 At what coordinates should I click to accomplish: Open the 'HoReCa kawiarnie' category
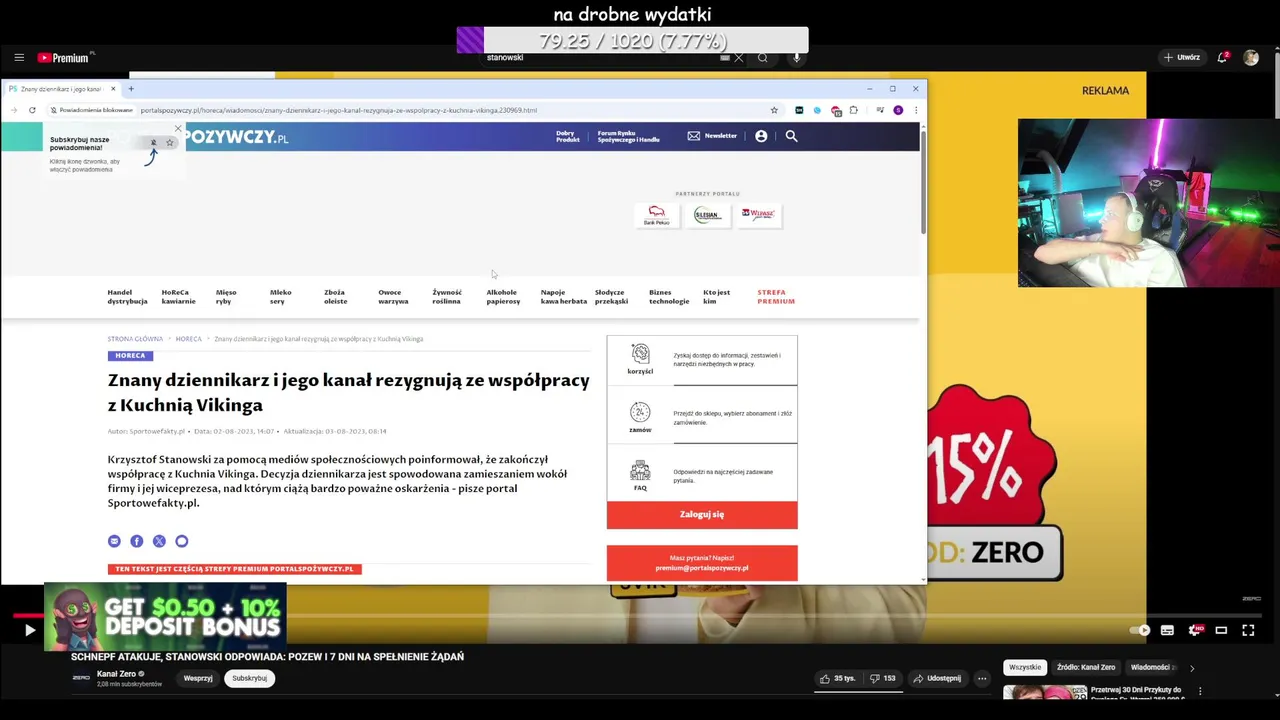tap(178, 297)
